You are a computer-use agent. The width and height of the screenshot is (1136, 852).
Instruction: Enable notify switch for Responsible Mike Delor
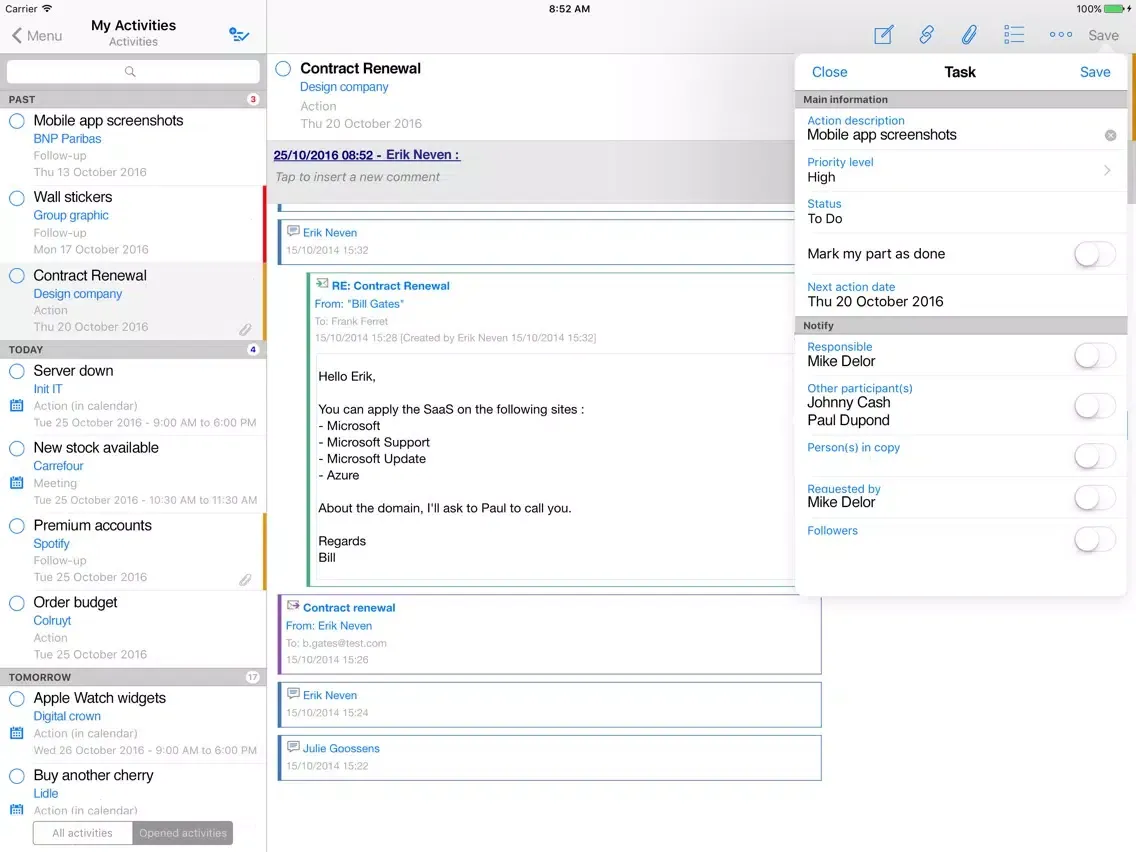click(1094, 355)
